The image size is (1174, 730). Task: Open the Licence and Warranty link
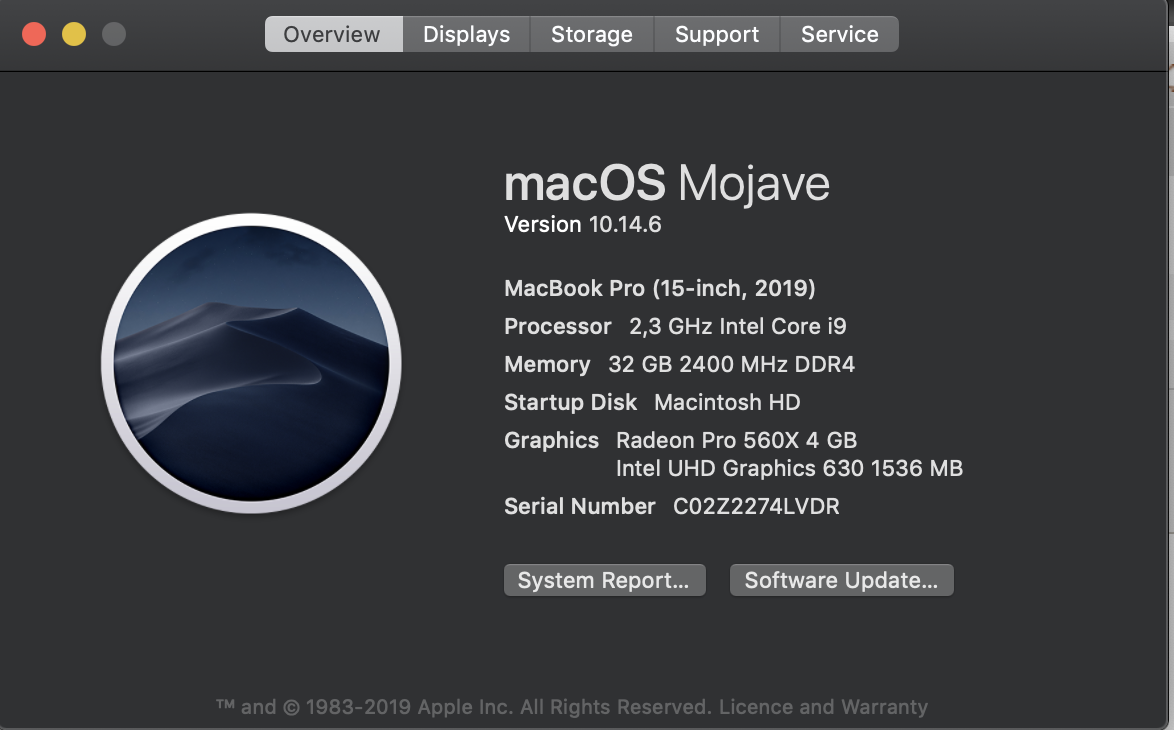point(823,707)
